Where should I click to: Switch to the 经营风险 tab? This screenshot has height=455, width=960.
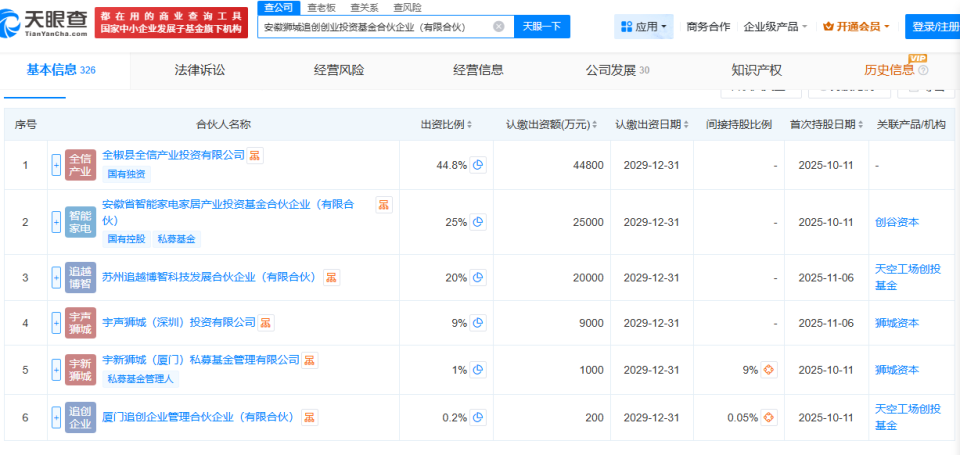click(339, 70)
